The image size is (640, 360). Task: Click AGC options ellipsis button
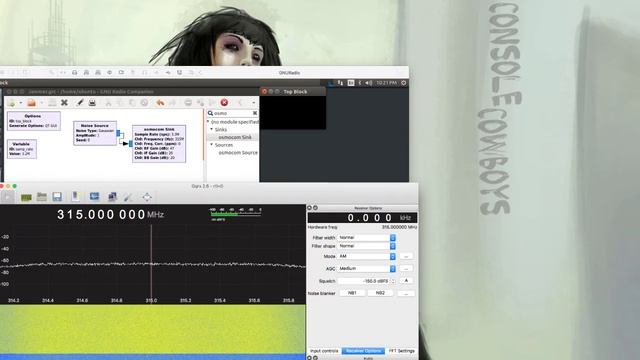(x=406, y=269)
